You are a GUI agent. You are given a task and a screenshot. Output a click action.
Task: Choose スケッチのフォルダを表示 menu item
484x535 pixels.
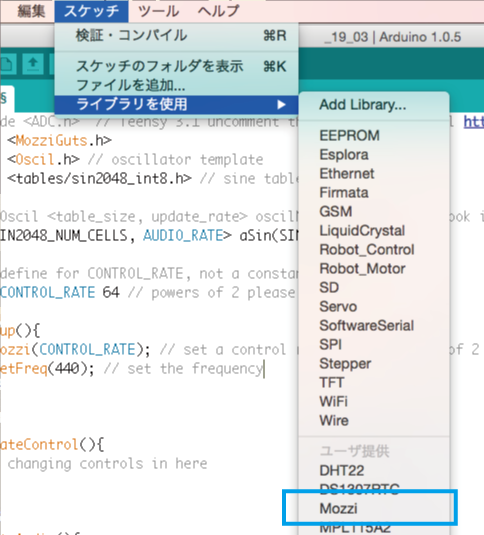tap(176, 66)
